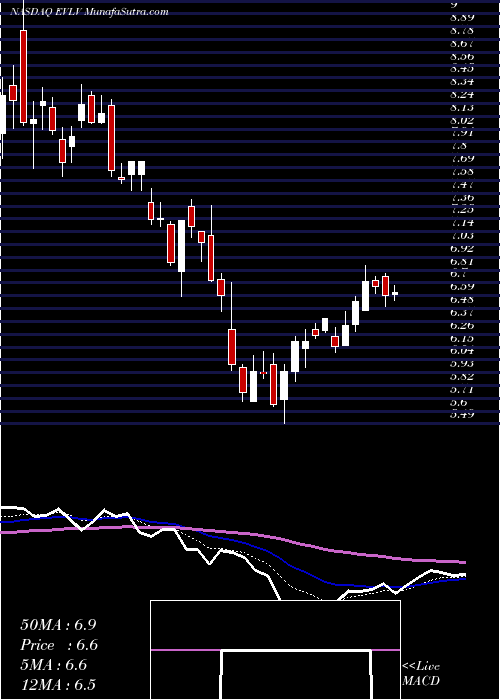The height and width of the screenshot is (700, 500).
Task: Select the 8.13 price axis label
Action: point(462,108)
